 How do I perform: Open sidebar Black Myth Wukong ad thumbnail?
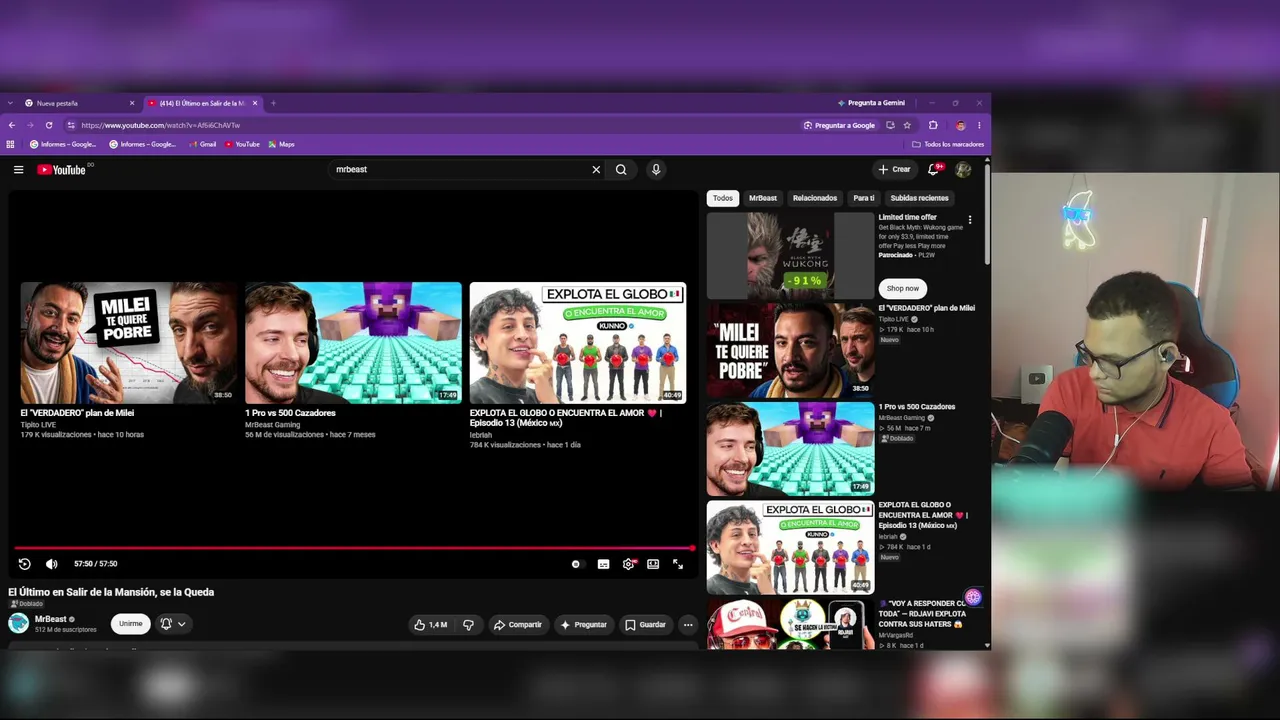790,256
